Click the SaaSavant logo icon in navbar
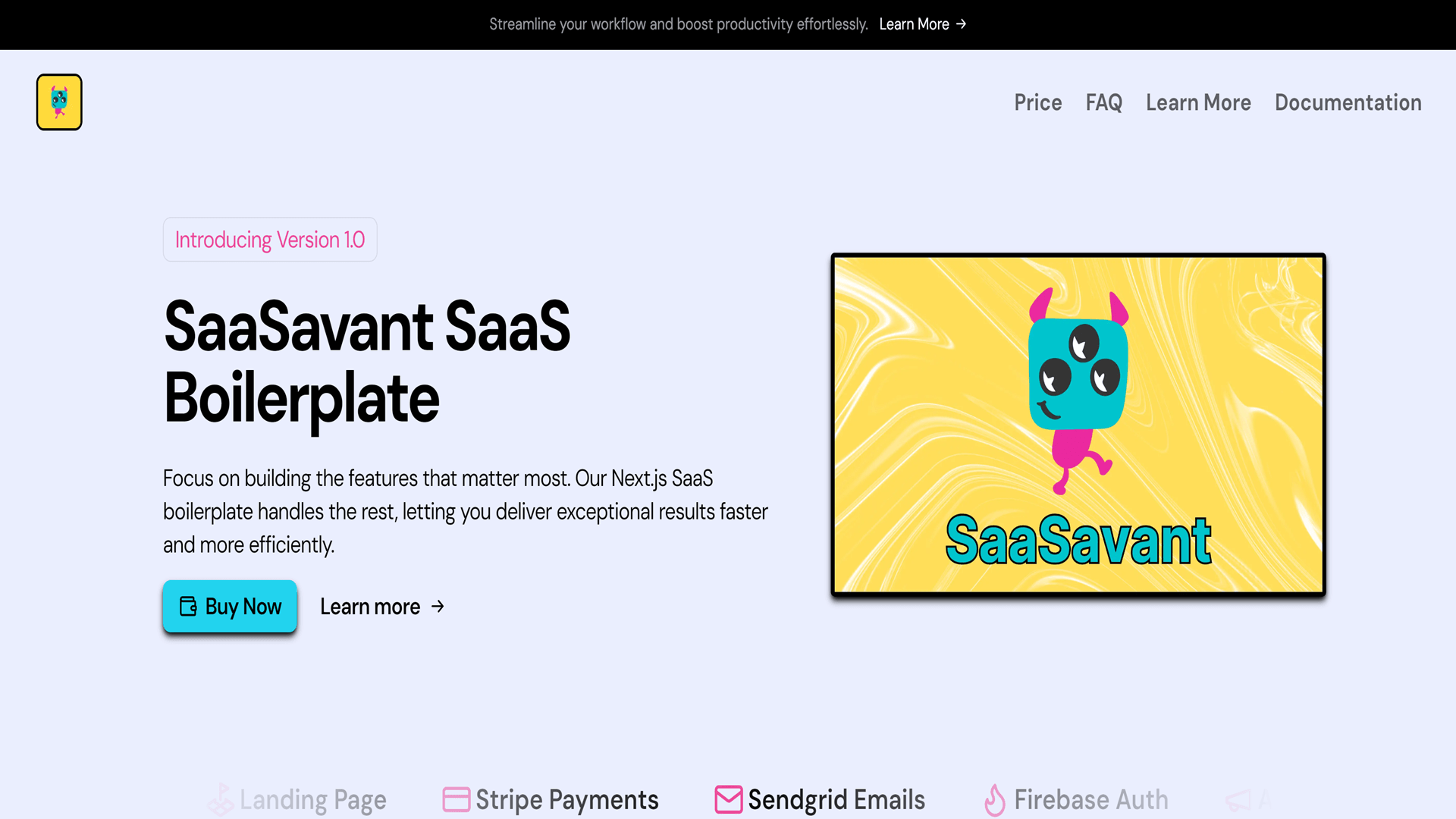 point(60,101)
